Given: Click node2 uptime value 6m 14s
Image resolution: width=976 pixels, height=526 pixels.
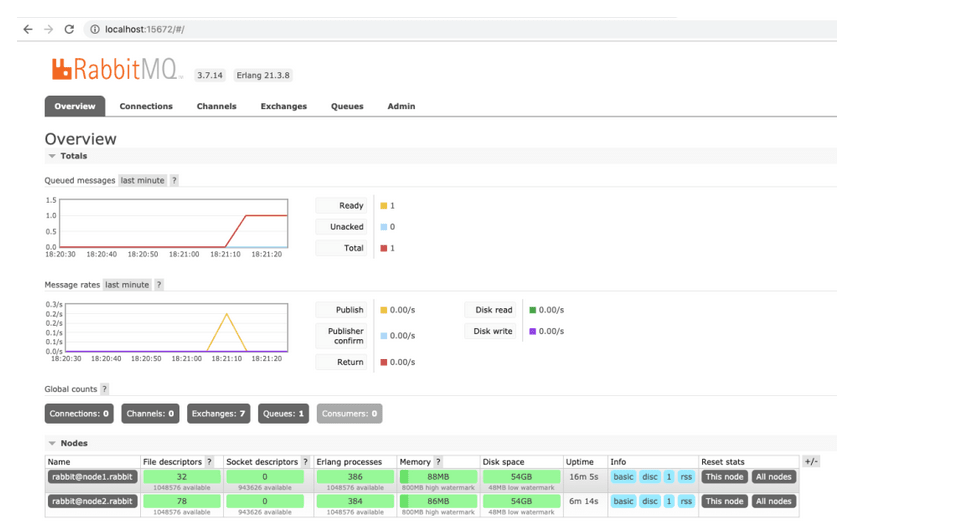Looking at the screenshot, I should pyautogui.click(x=584, y=501).
